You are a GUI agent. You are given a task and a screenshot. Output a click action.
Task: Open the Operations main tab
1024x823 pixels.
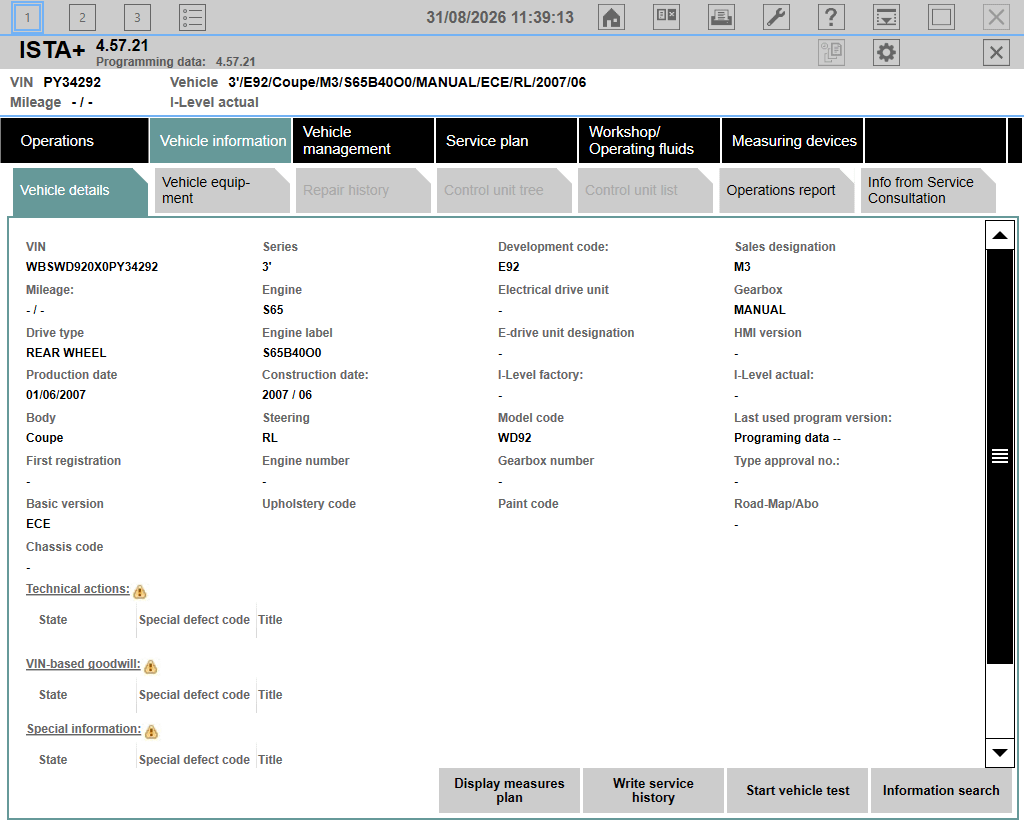(74, 140)
